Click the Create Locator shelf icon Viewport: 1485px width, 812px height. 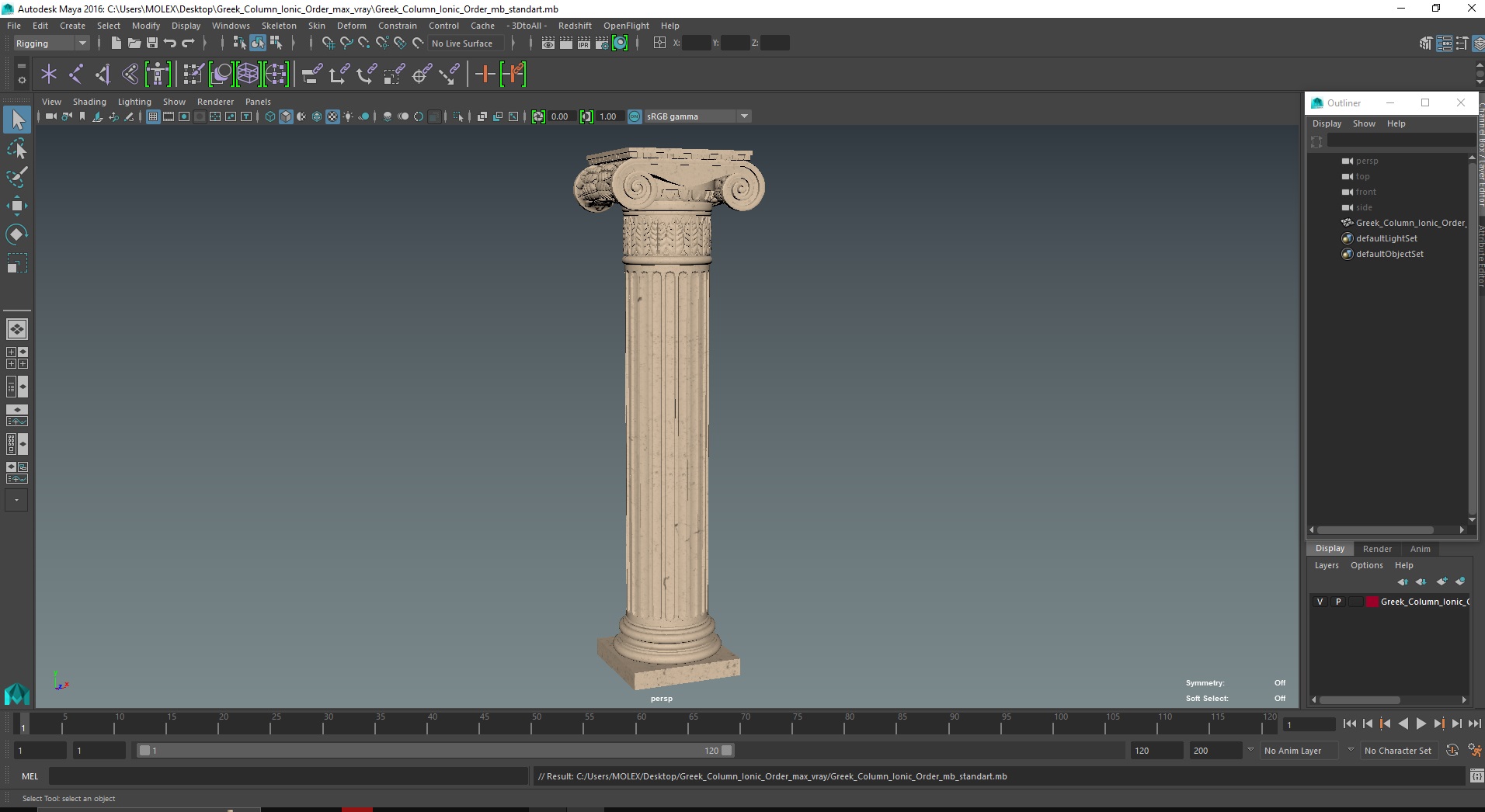coord(49,75)
